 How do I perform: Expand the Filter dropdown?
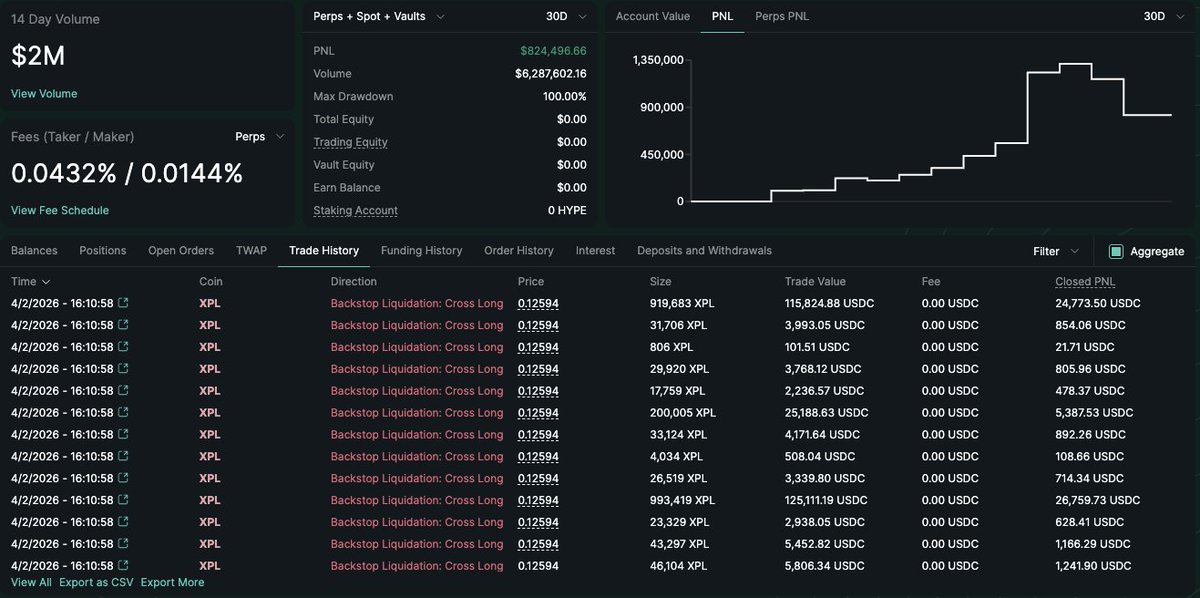click(x=1056, y=251)
